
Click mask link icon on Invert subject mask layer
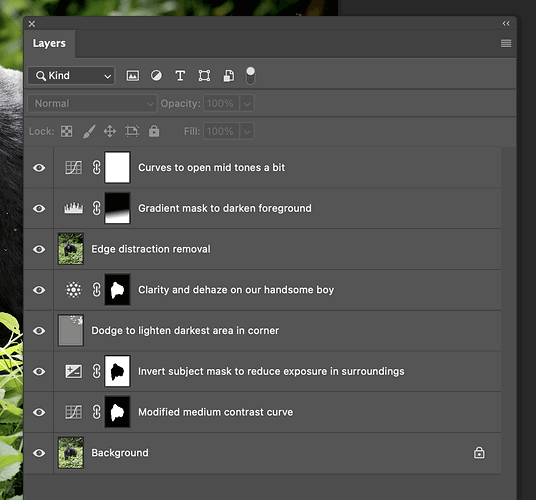click(x=96, y=371)
